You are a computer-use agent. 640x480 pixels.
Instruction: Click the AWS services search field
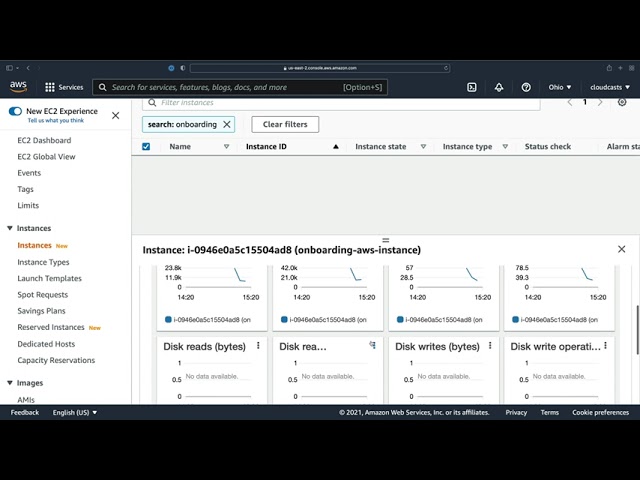[240, 87]
